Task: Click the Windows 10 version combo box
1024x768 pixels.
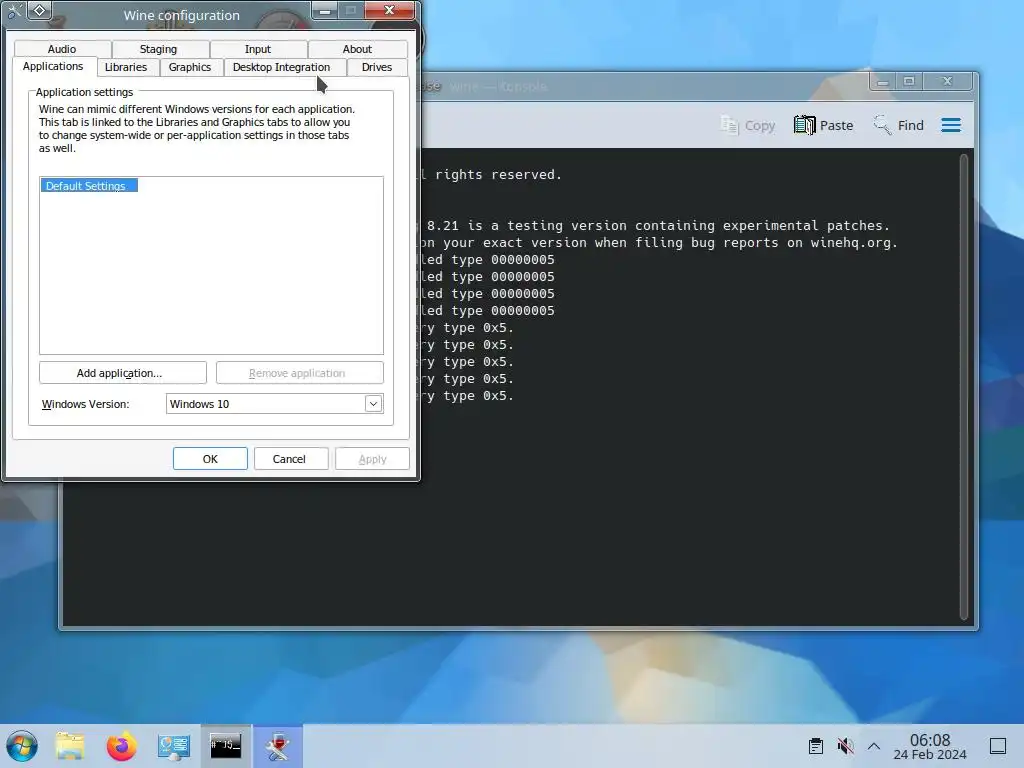Action: coord(274,404)
